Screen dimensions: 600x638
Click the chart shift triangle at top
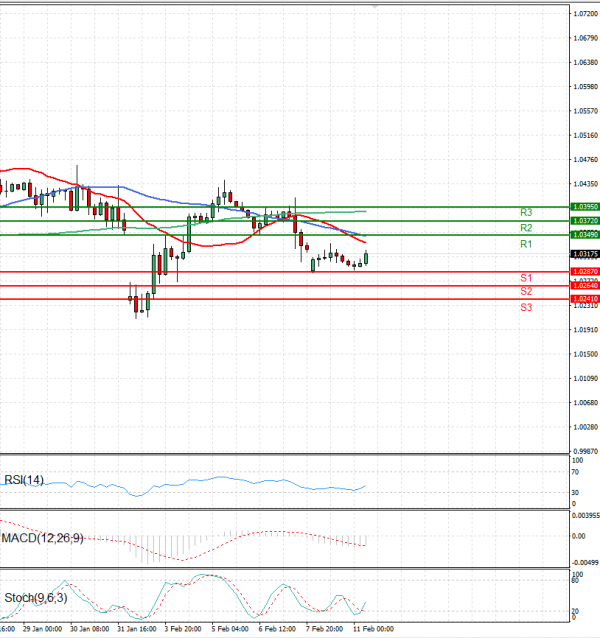[374, 5]
